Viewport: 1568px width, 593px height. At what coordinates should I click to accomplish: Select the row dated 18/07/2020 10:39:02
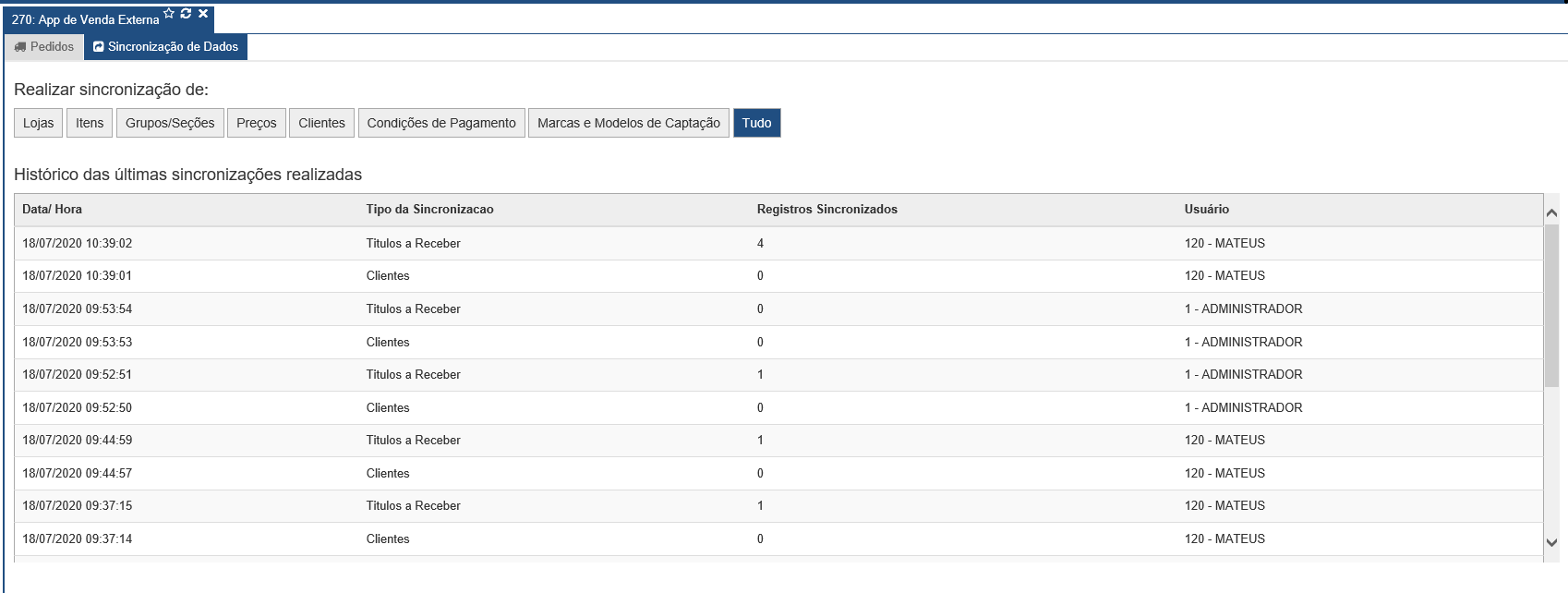tap(778, 244)
